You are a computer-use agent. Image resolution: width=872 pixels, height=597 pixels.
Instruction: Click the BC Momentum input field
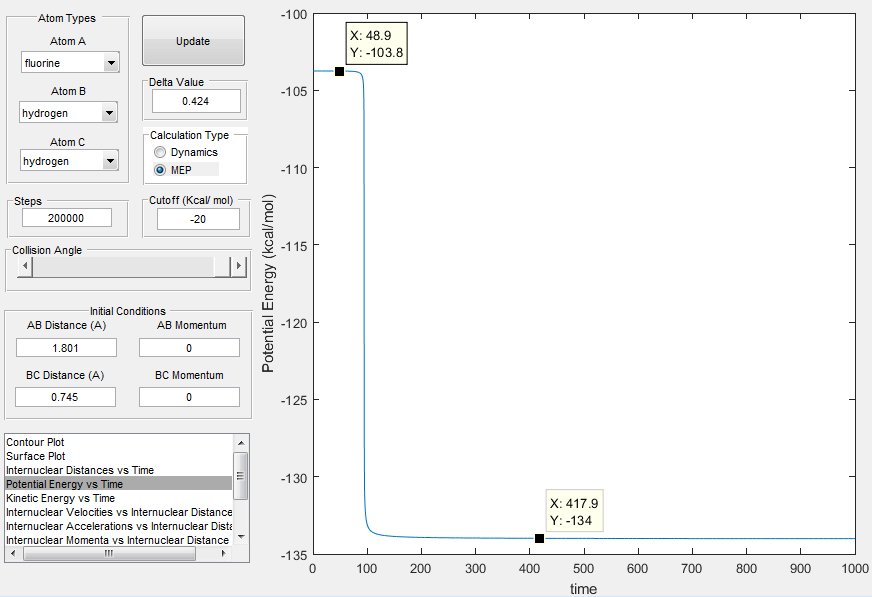click(189, 397)
